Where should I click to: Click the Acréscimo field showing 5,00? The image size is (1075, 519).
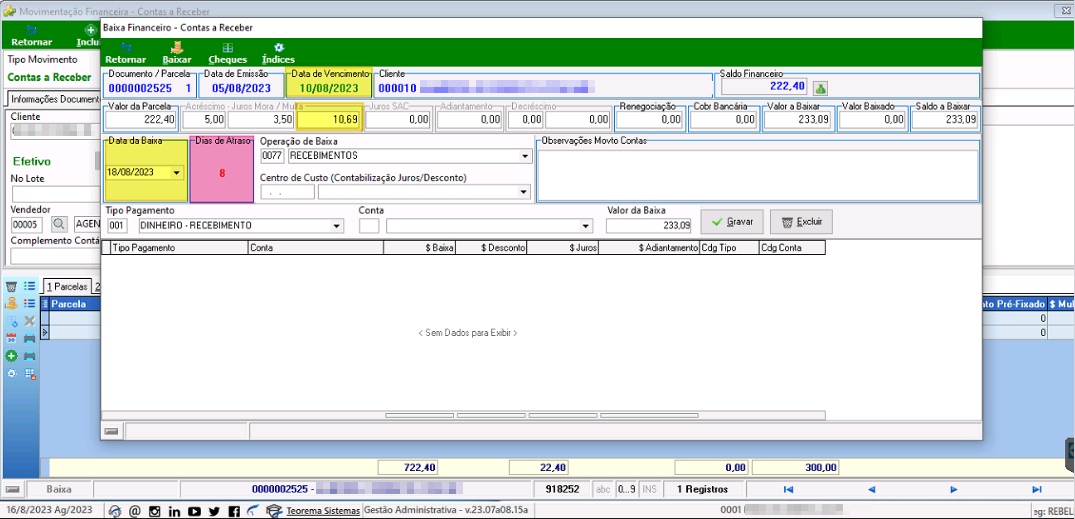pos(204,119)
